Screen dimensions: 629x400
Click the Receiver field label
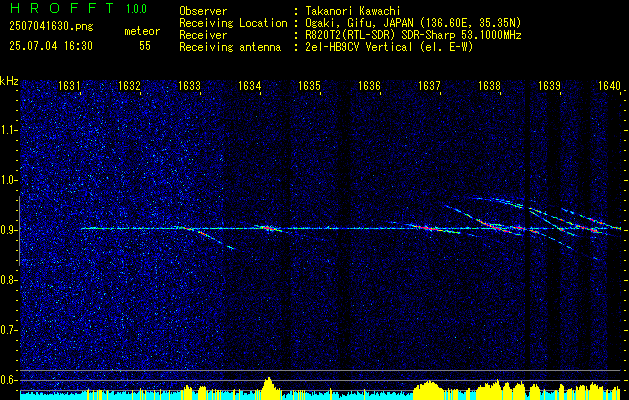pyautogui.click(x=203, y=35)
